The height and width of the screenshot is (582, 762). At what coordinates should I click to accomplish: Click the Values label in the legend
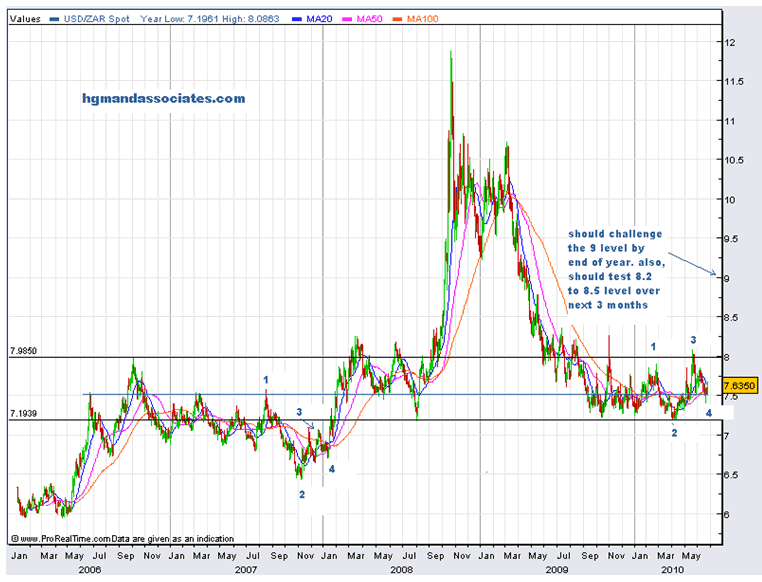[26, 18]
